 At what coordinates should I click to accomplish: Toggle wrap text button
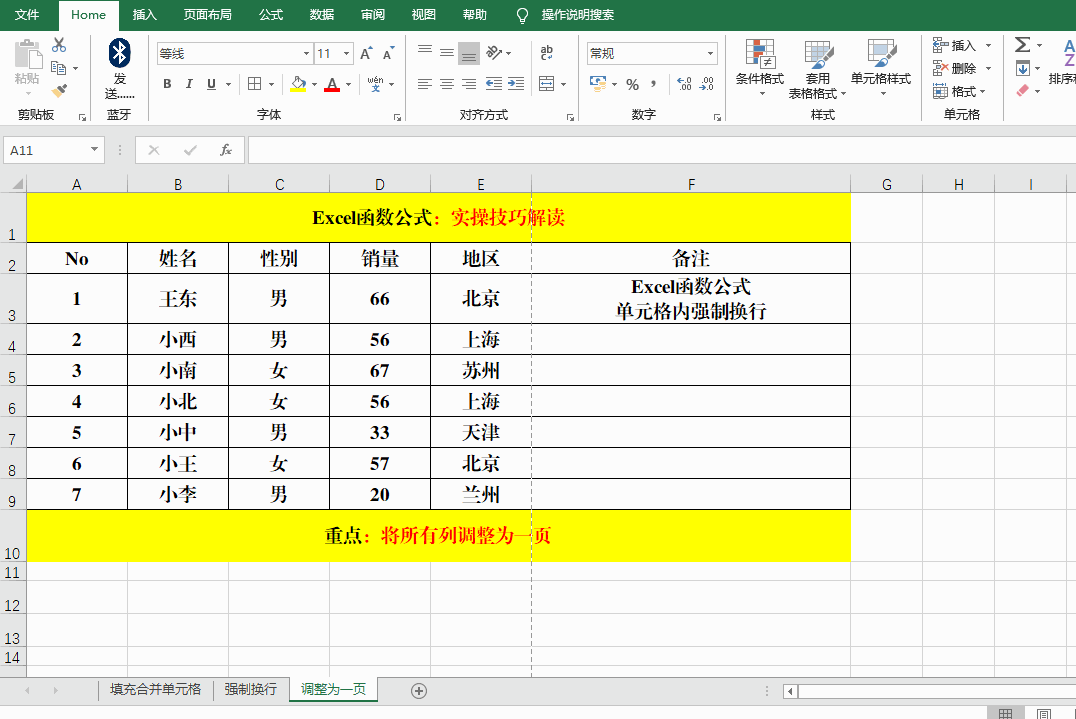tap(547, 53)
